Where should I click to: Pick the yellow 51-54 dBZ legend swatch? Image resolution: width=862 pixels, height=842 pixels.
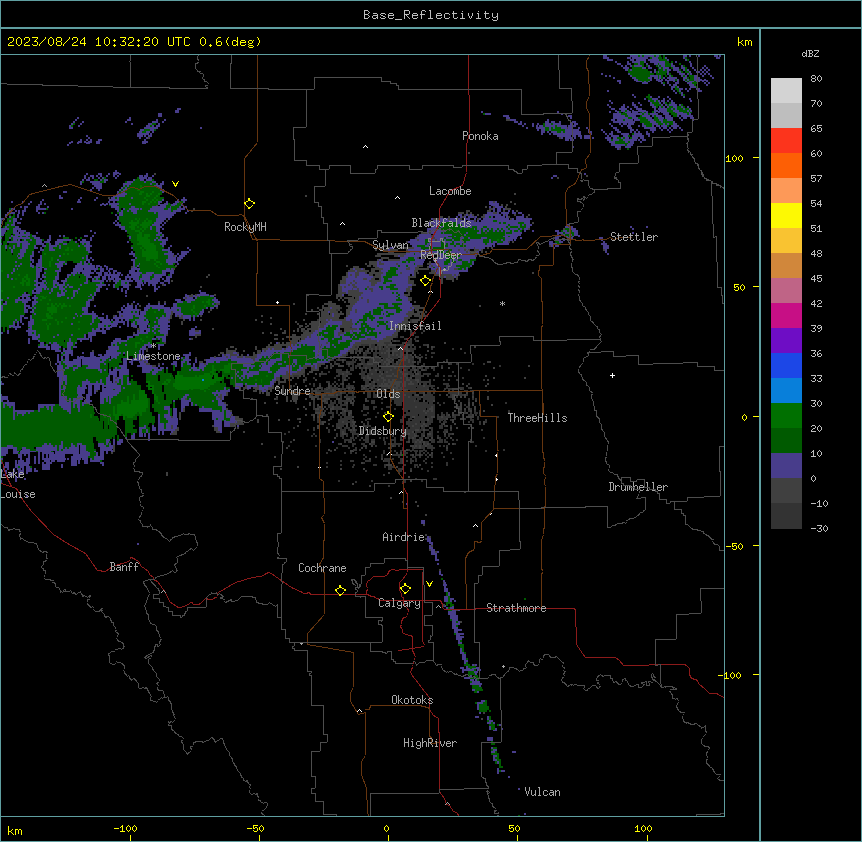tap(786, 215)
